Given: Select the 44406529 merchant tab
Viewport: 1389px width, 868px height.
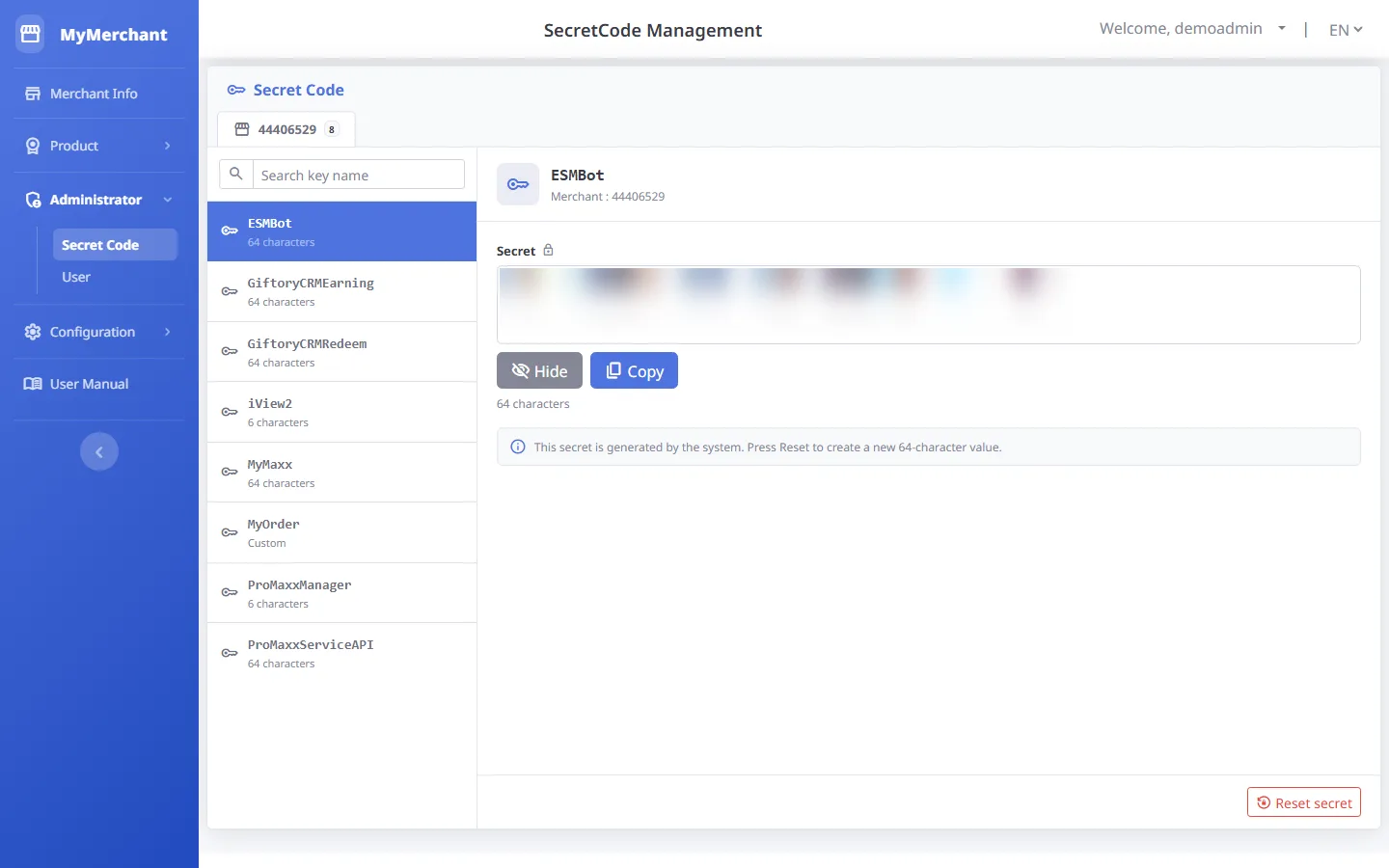Looking at the screenshot, I should (286, 129).
